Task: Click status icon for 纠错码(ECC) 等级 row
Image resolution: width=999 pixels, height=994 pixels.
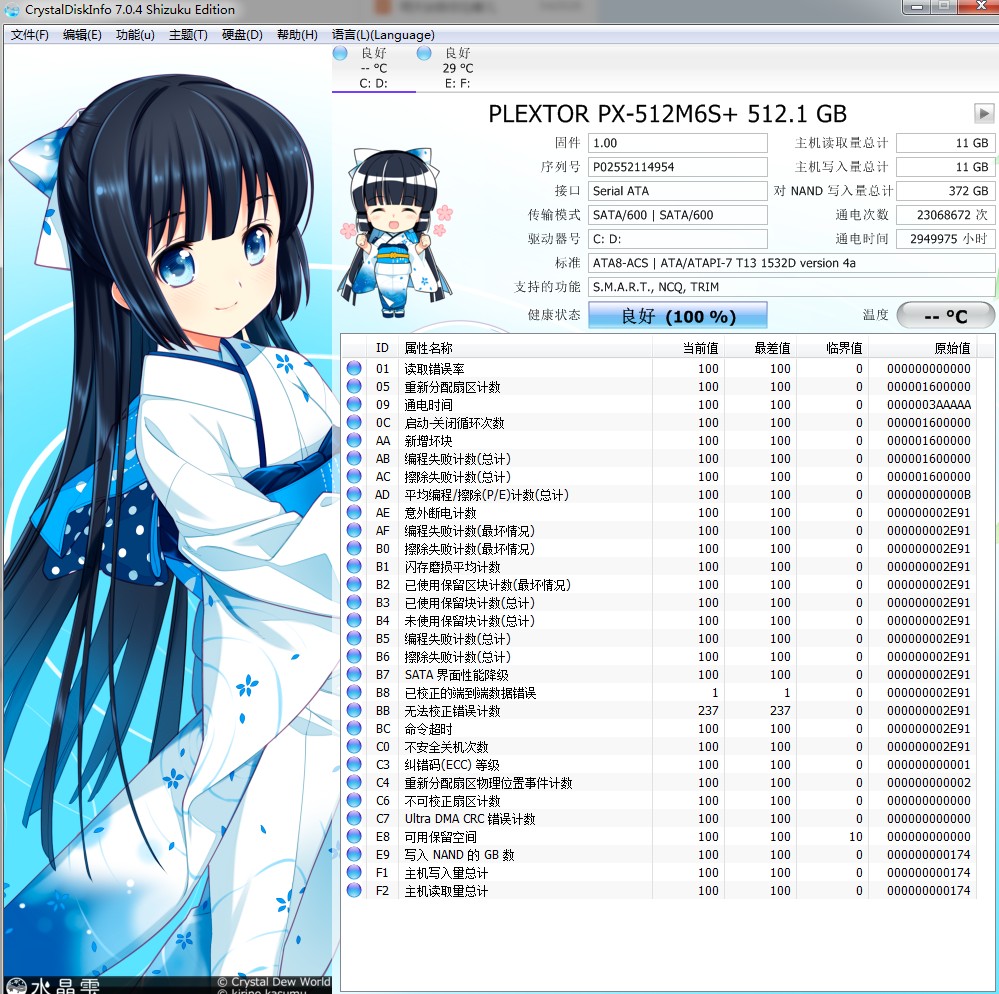Action: tap(354, 764)
